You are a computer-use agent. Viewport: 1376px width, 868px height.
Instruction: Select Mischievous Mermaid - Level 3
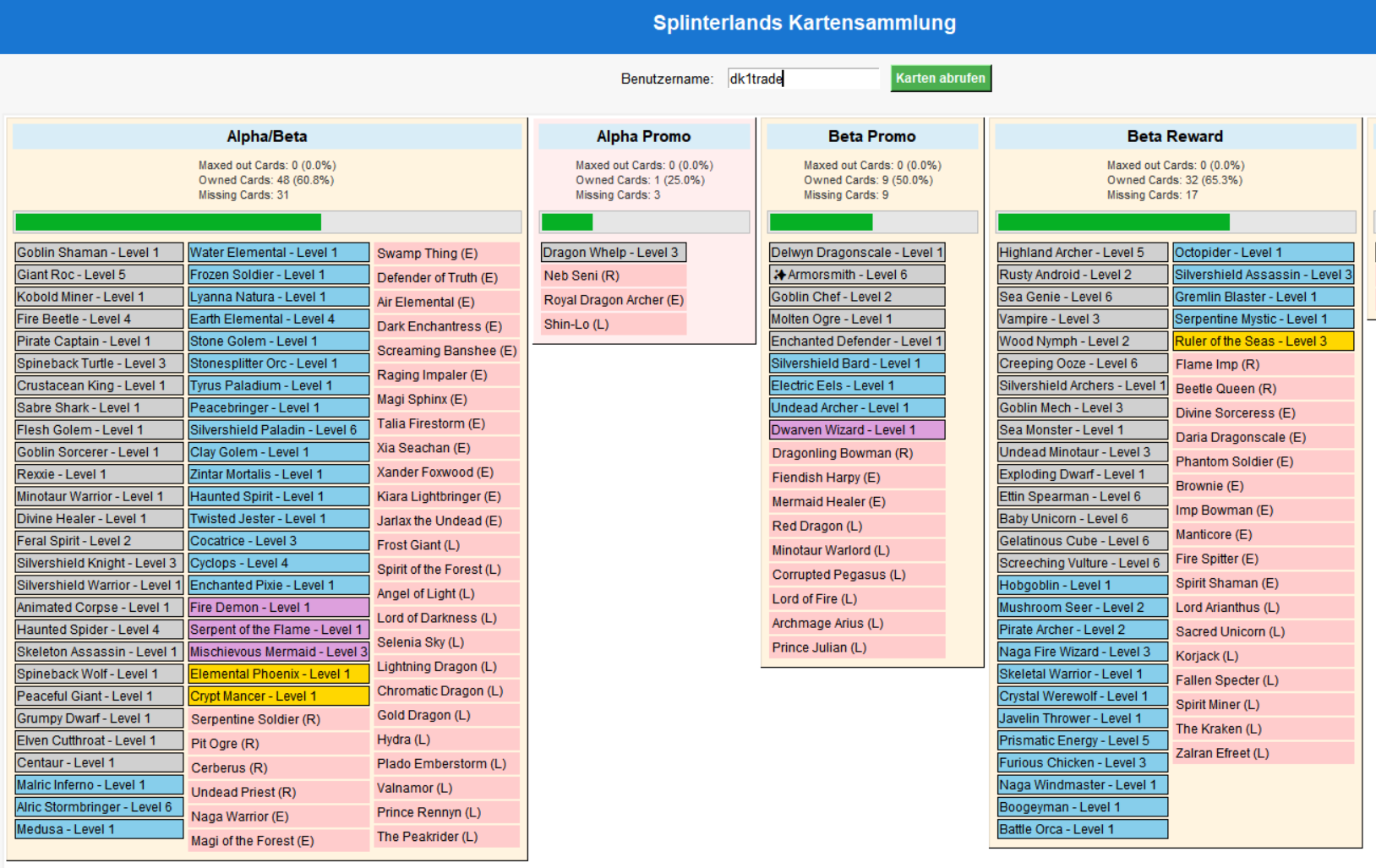pyautogui.click(x=278, y=652)
